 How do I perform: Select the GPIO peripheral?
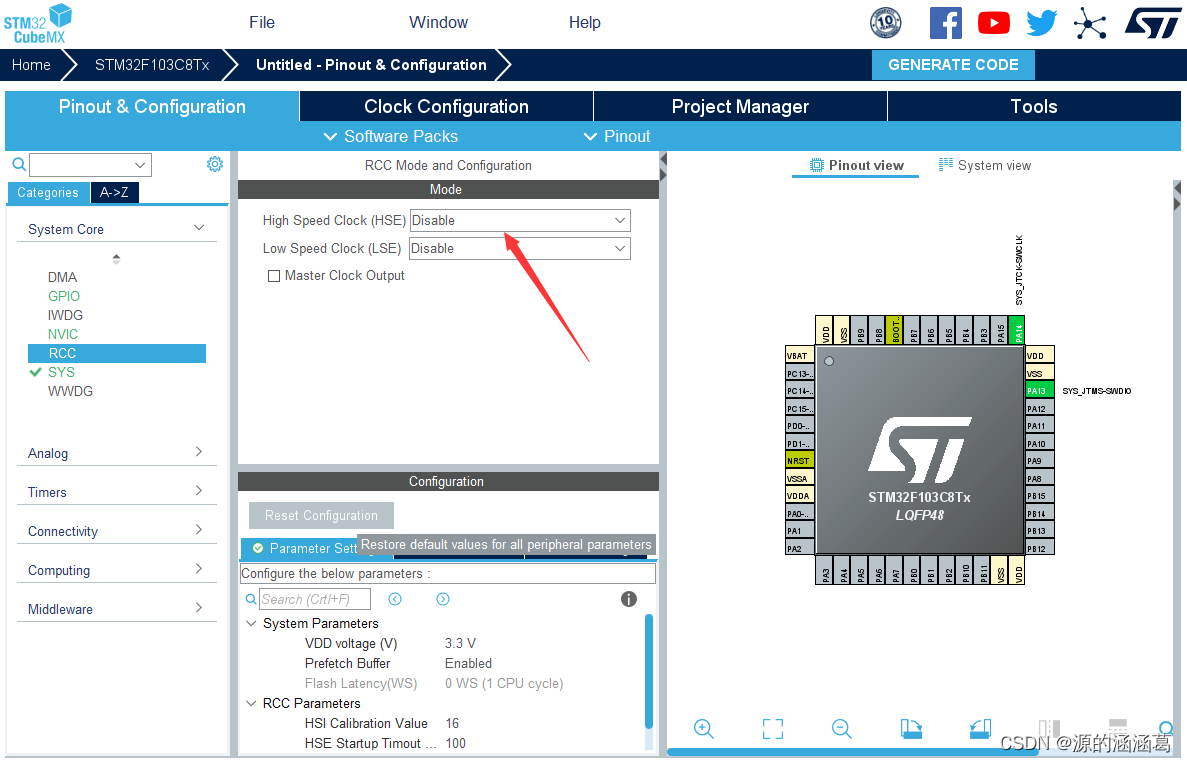click(x=64, y=296)
